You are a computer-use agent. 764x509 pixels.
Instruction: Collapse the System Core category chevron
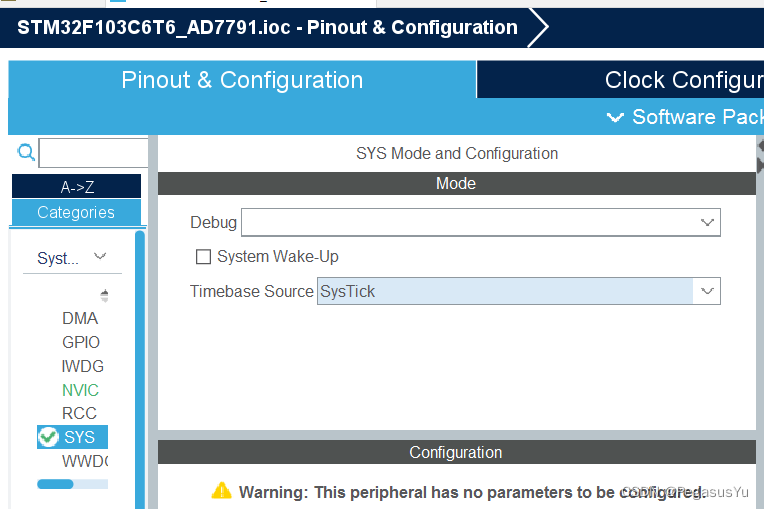[x=100, y=256]
